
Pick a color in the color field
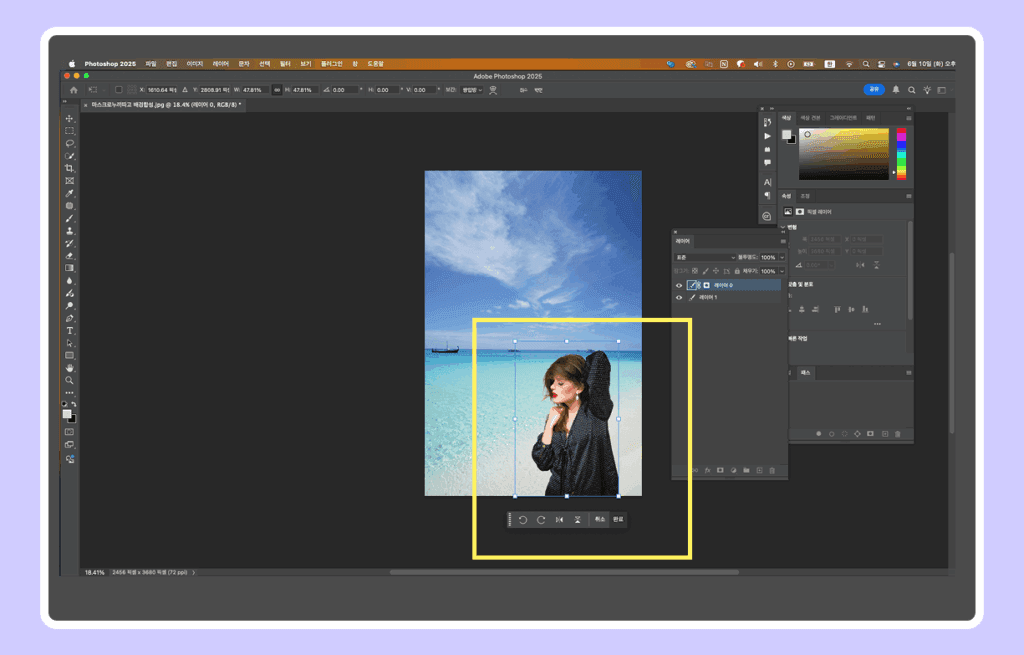click(x=844, y=153)
